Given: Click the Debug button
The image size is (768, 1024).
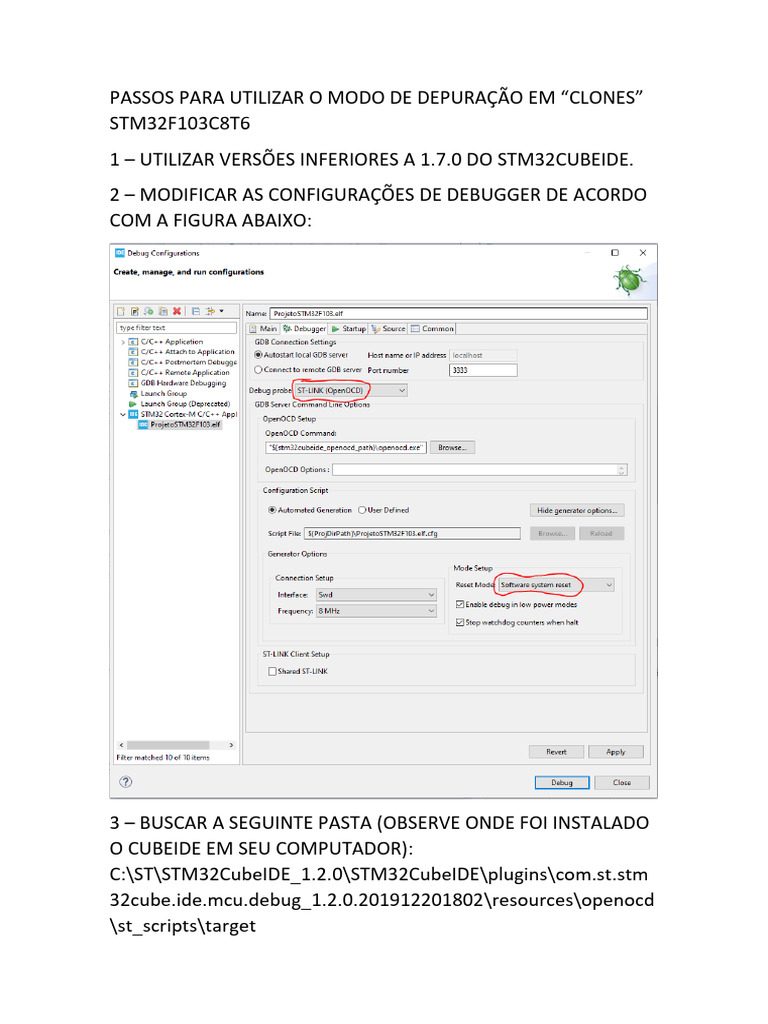Looking at the screenshot, I should pyautogui.click(x=562, y=782).
